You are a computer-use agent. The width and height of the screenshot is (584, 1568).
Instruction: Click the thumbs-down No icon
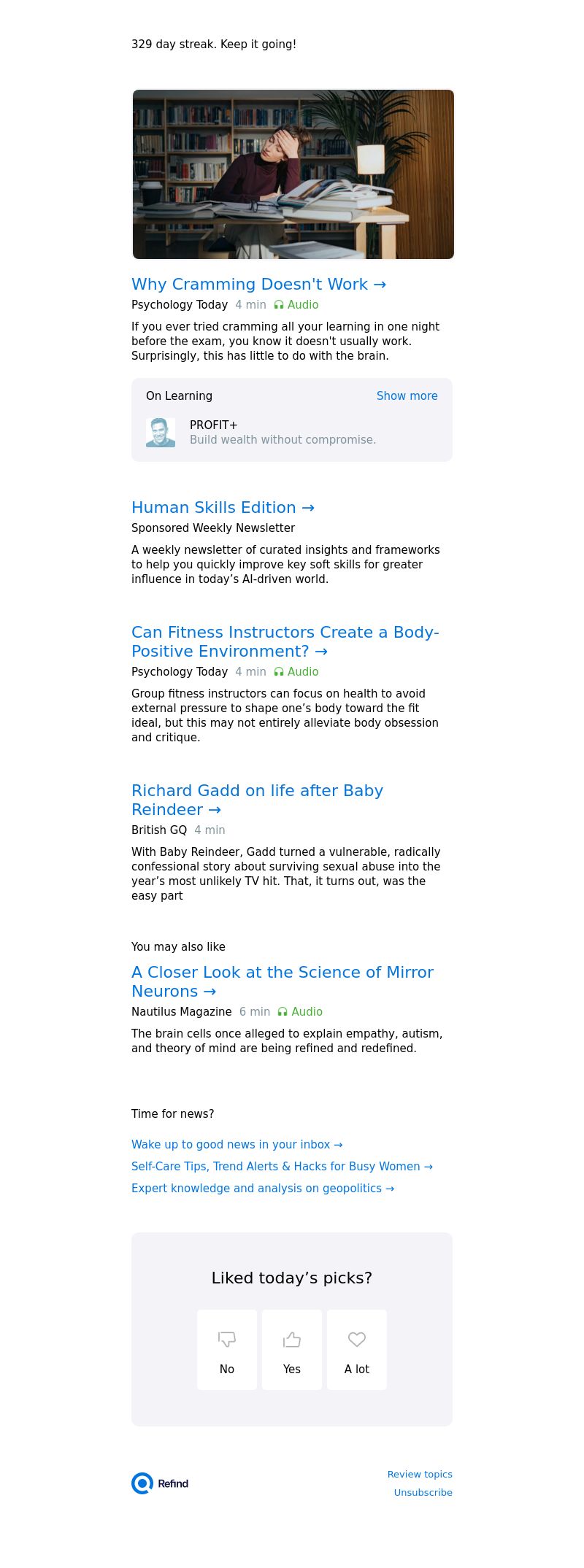227,1339
